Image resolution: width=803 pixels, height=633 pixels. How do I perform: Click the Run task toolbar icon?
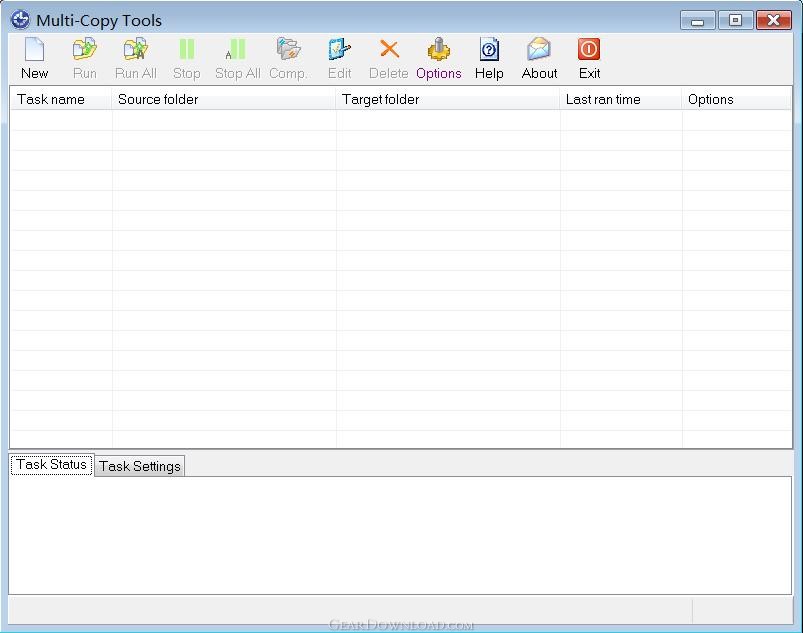[84, 49]
